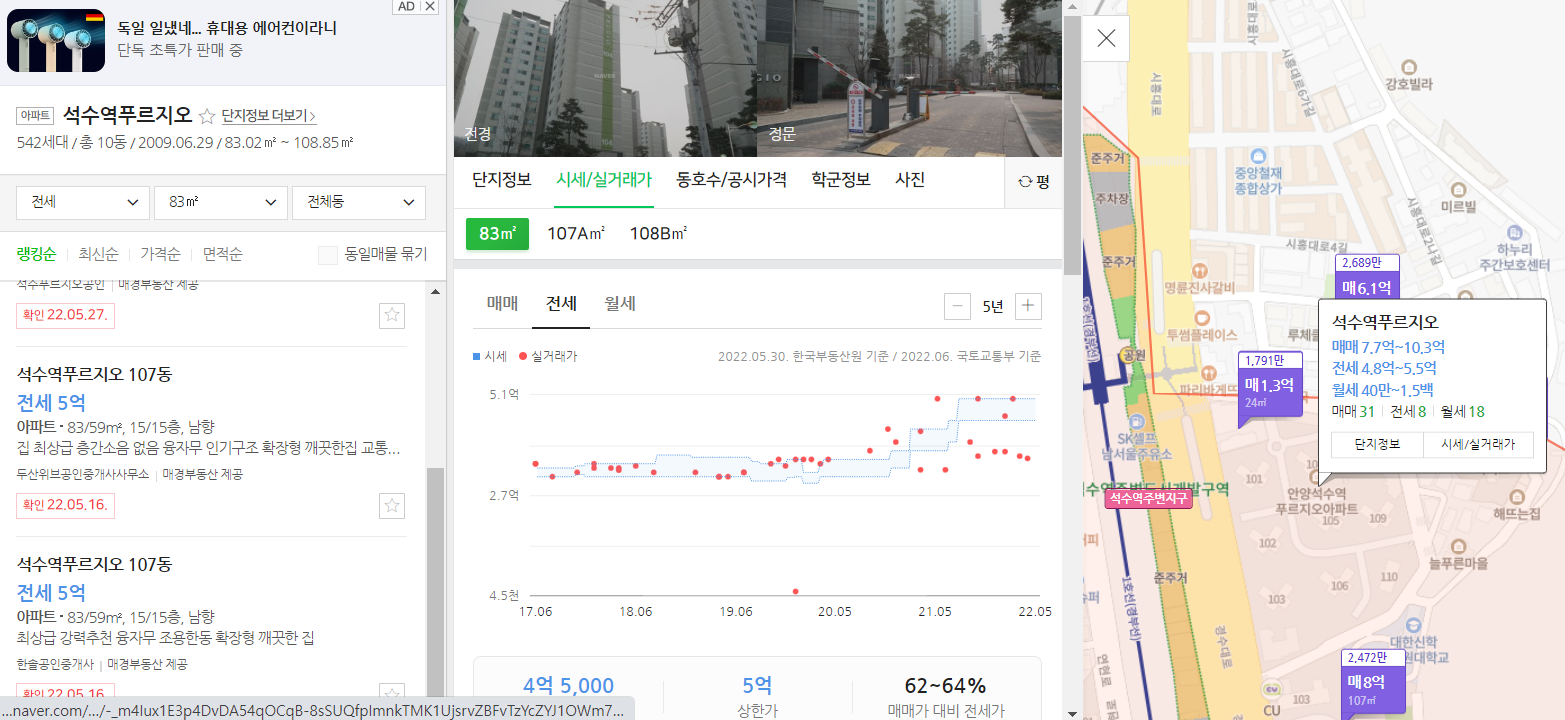Toggle area unit with 평 button
Image resolution: width=1565 pixels, height=720 pixels.
(x=1033, y=181)
